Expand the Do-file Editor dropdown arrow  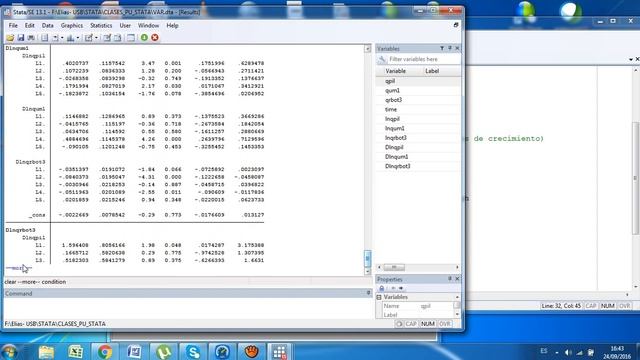96,38
